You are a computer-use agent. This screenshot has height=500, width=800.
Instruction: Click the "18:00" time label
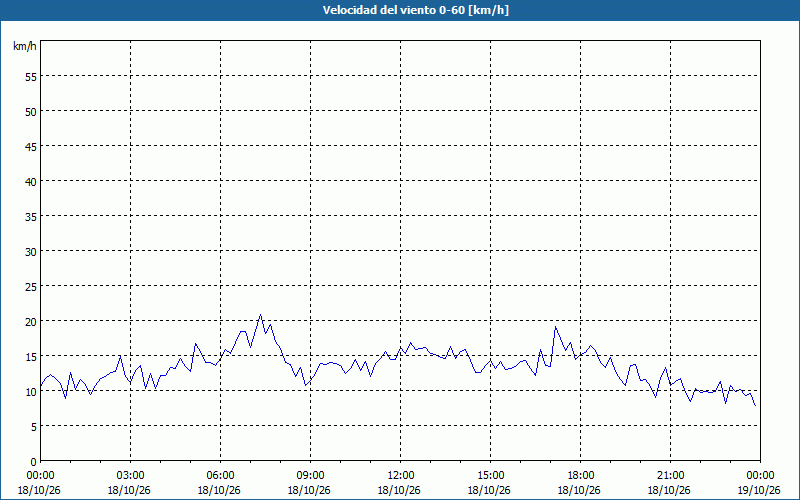coord(580,476)
